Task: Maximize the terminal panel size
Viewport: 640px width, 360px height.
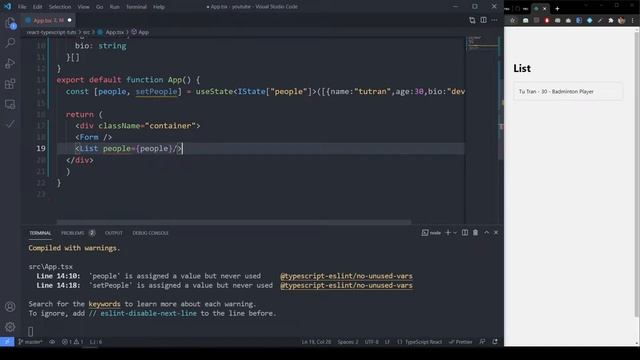Action: (487, 233)
